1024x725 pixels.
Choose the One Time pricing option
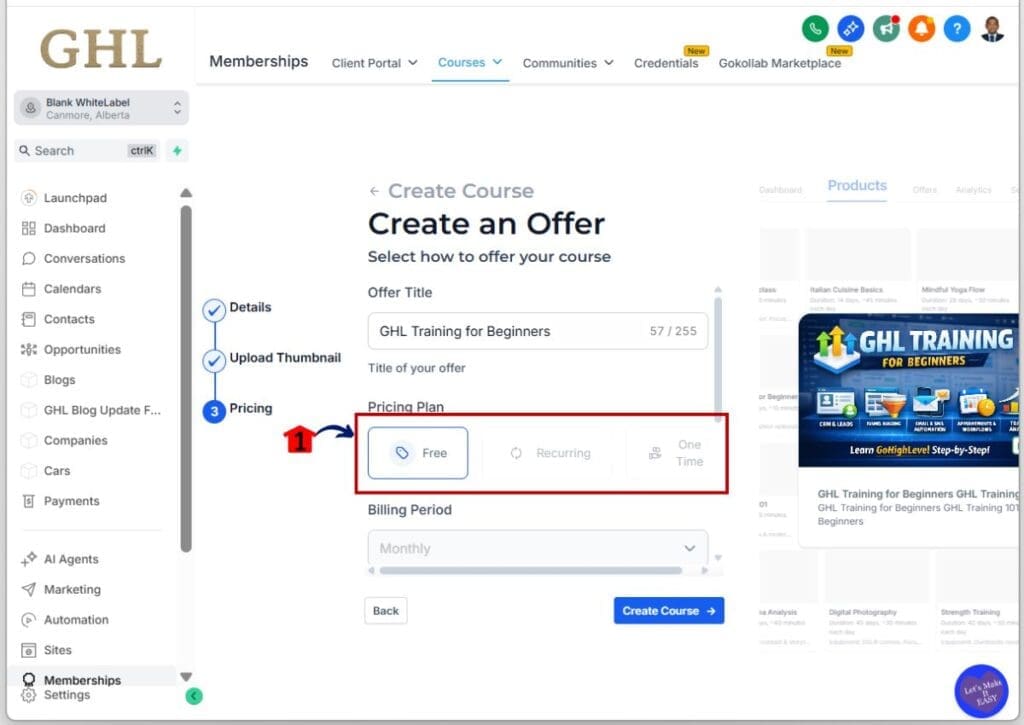tap(676, 452)
